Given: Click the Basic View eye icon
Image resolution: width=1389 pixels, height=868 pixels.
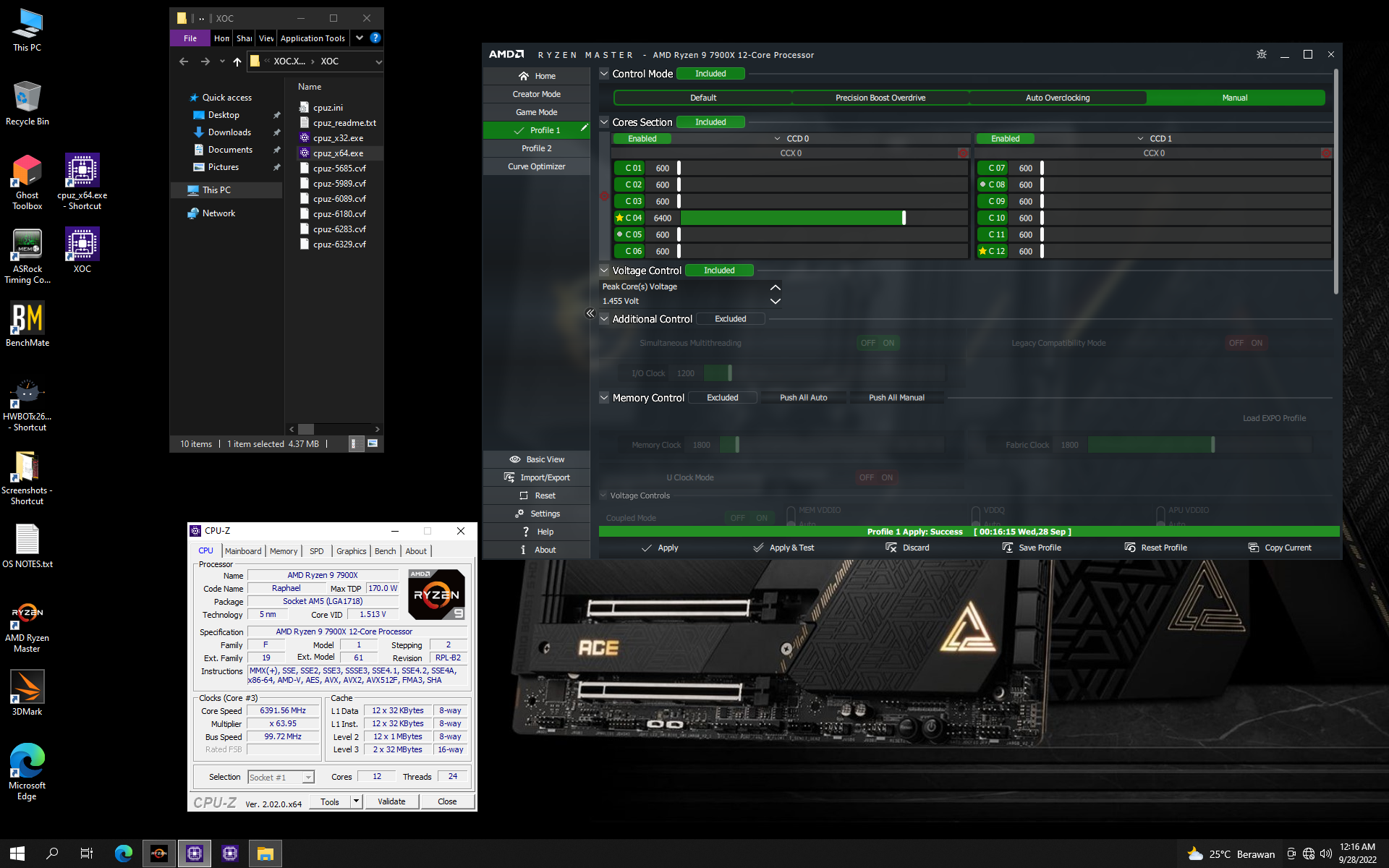Looking at the screenshot, I should pyautogui.click(x=515, y=459).
